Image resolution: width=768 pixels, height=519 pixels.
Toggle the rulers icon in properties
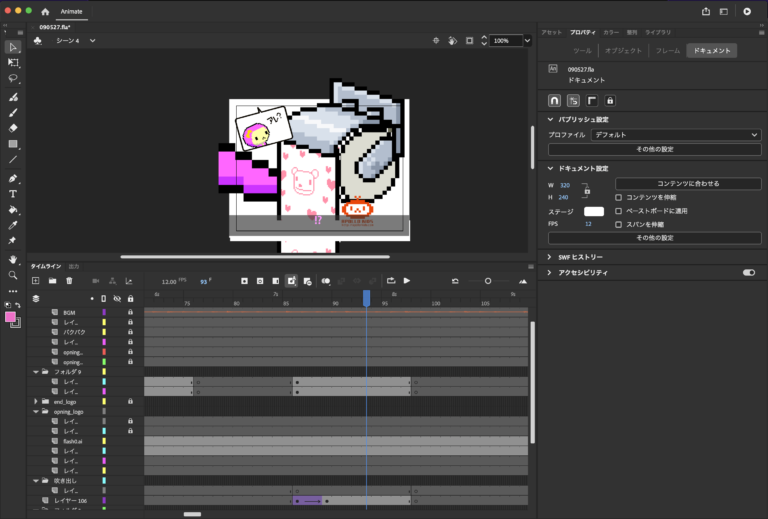point(592,101)
